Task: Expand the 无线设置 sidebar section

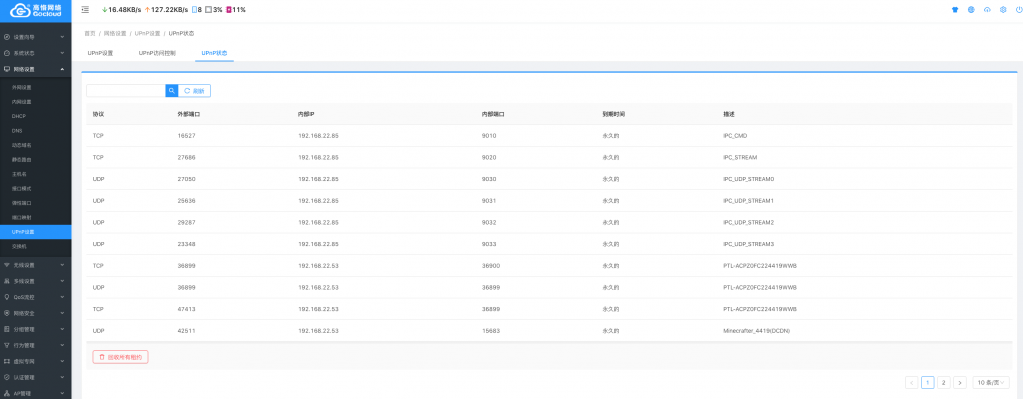Action: [x=35, y=265]
